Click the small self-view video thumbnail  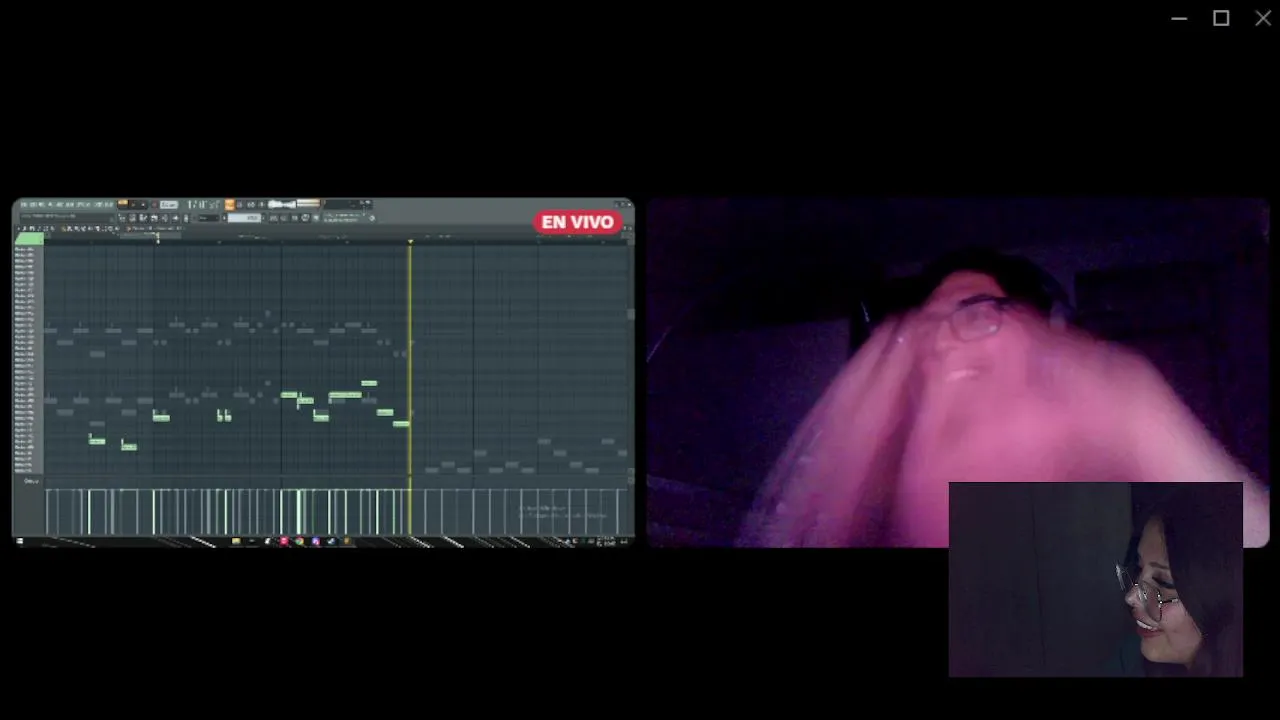click(1096, 580)
